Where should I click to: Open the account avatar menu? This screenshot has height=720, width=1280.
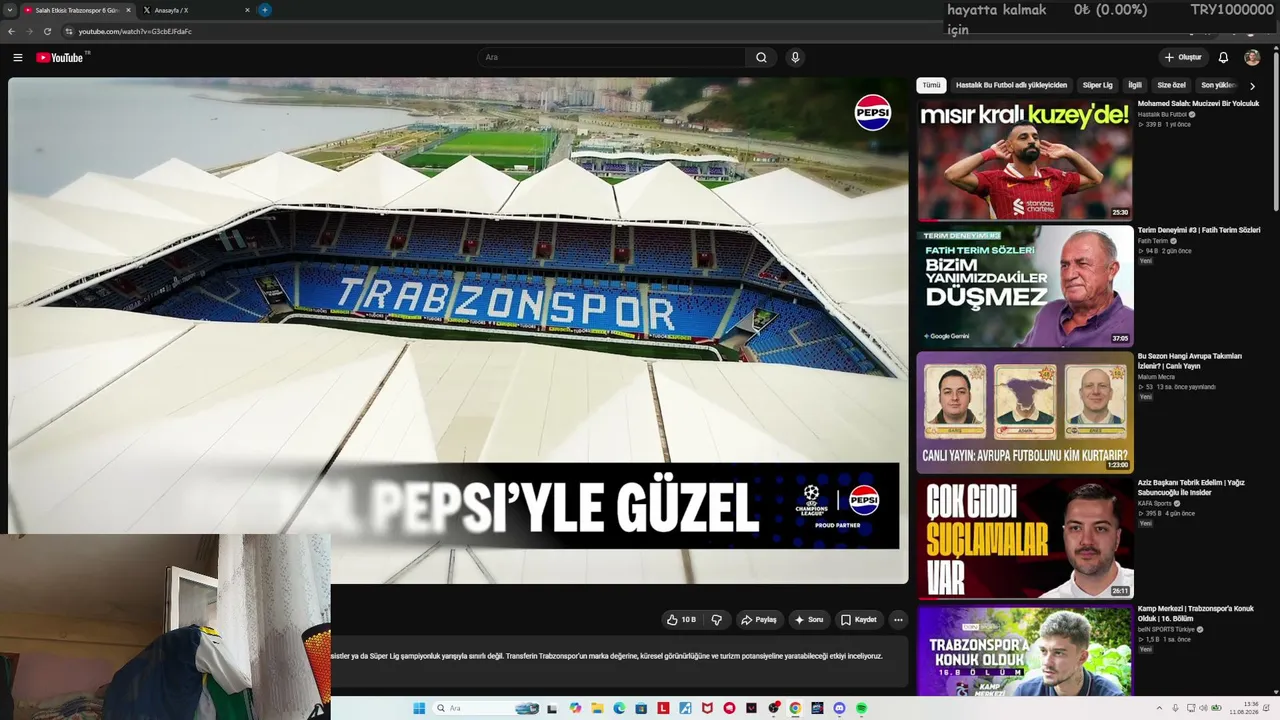tap(1252, 57)
